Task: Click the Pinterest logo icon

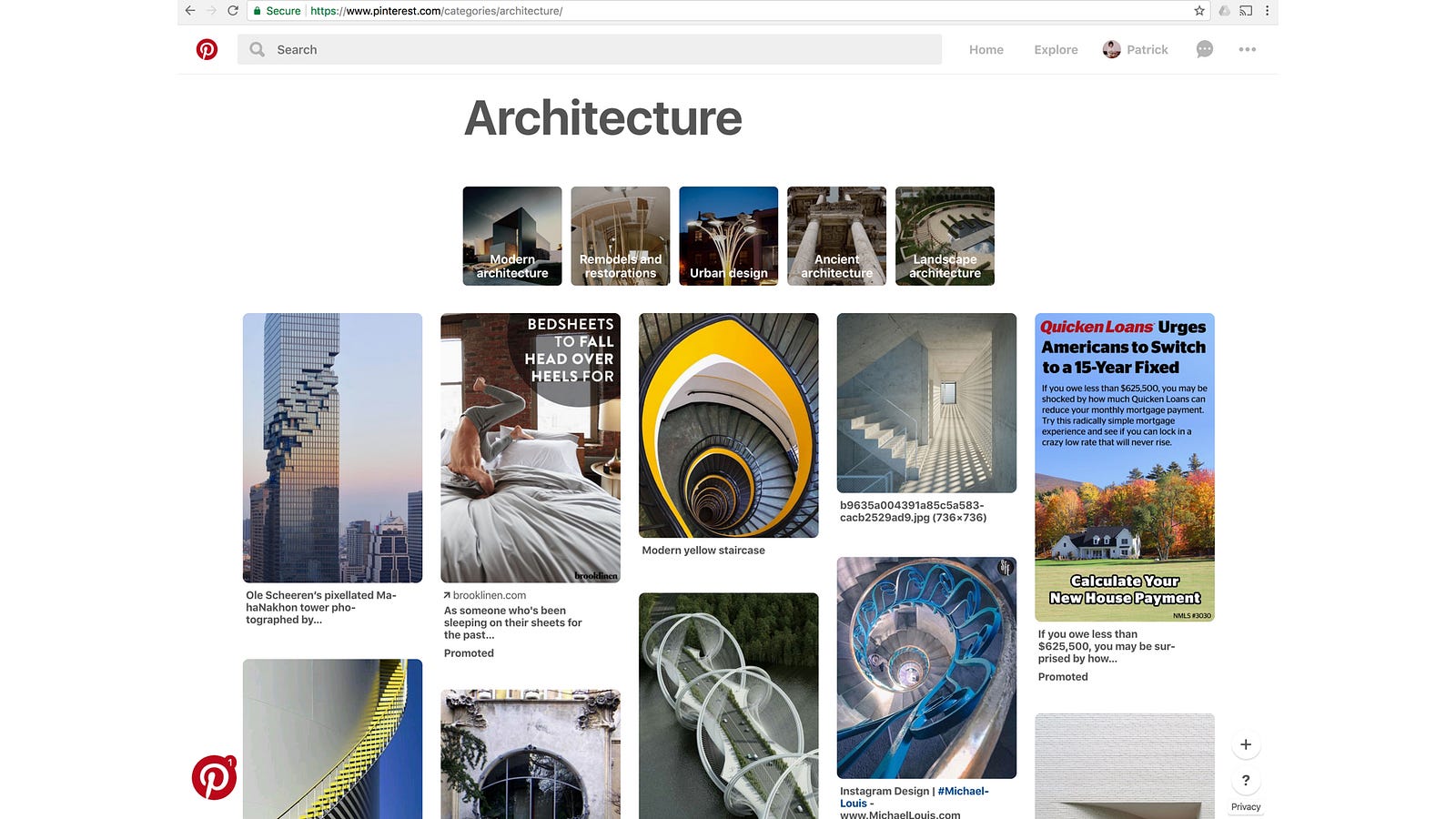Action: click(208, 49)
